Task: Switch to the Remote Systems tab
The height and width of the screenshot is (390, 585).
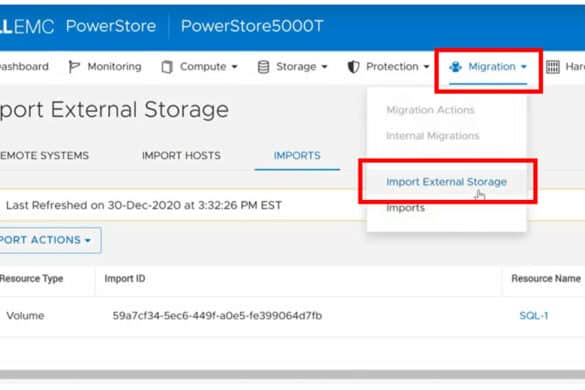Action: (44, 156)
